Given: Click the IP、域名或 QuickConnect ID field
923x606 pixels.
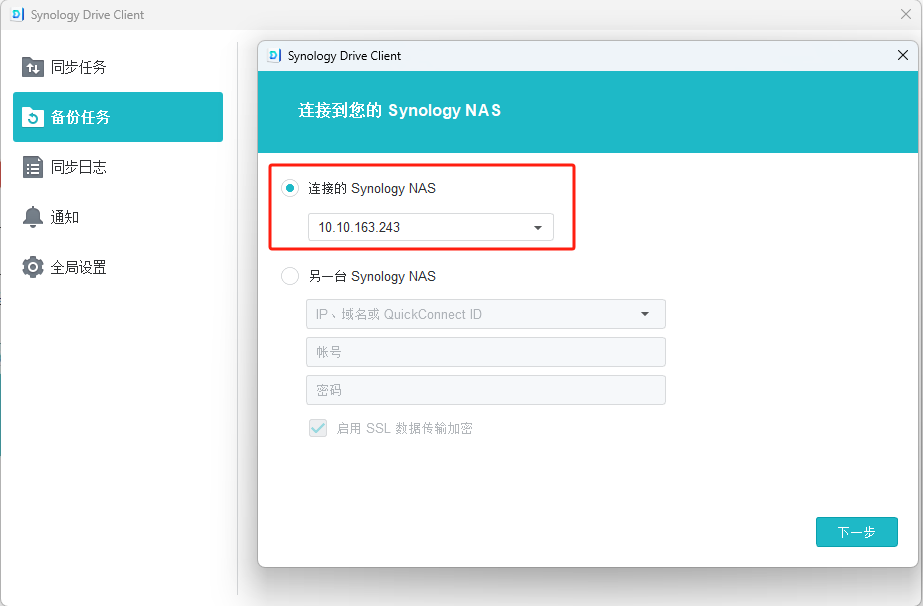Looking at the screenshot, I should [486, 314].
